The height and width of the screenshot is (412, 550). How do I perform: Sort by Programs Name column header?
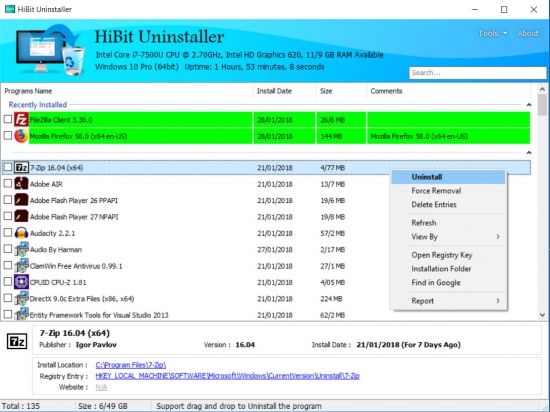[127, 91]
